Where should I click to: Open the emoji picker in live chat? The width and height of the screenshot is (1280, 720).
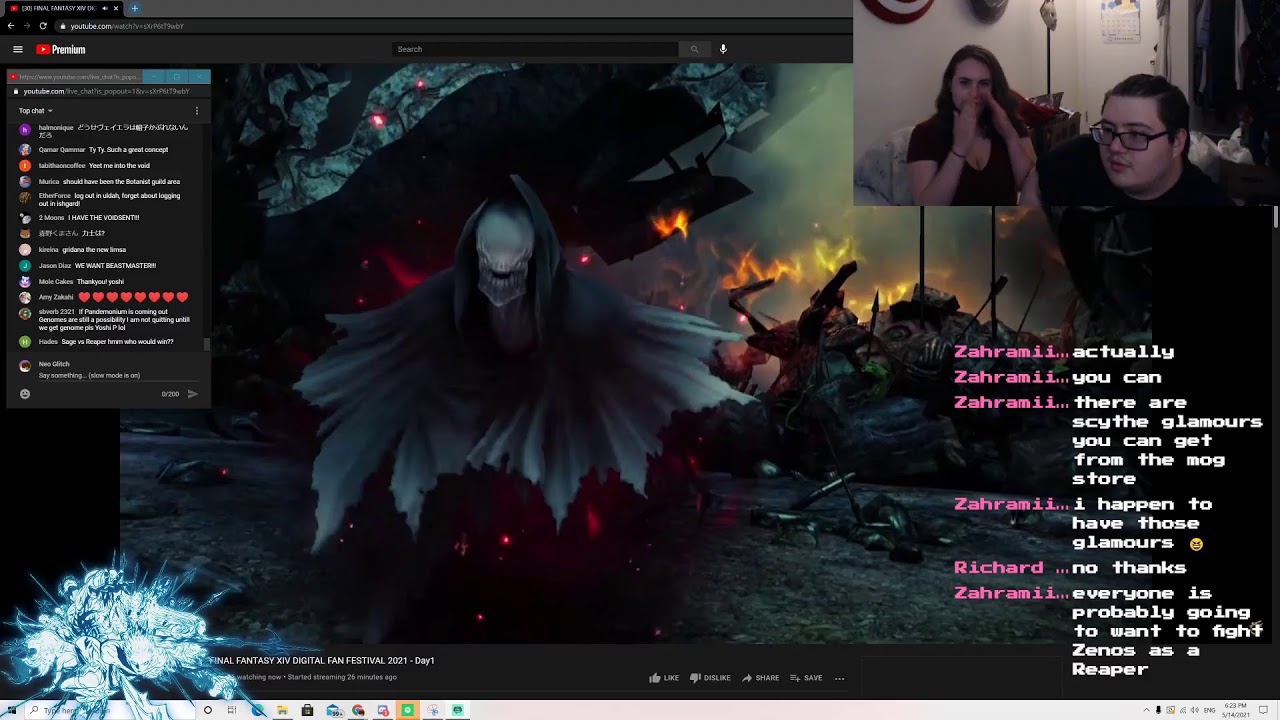point(25,394)
